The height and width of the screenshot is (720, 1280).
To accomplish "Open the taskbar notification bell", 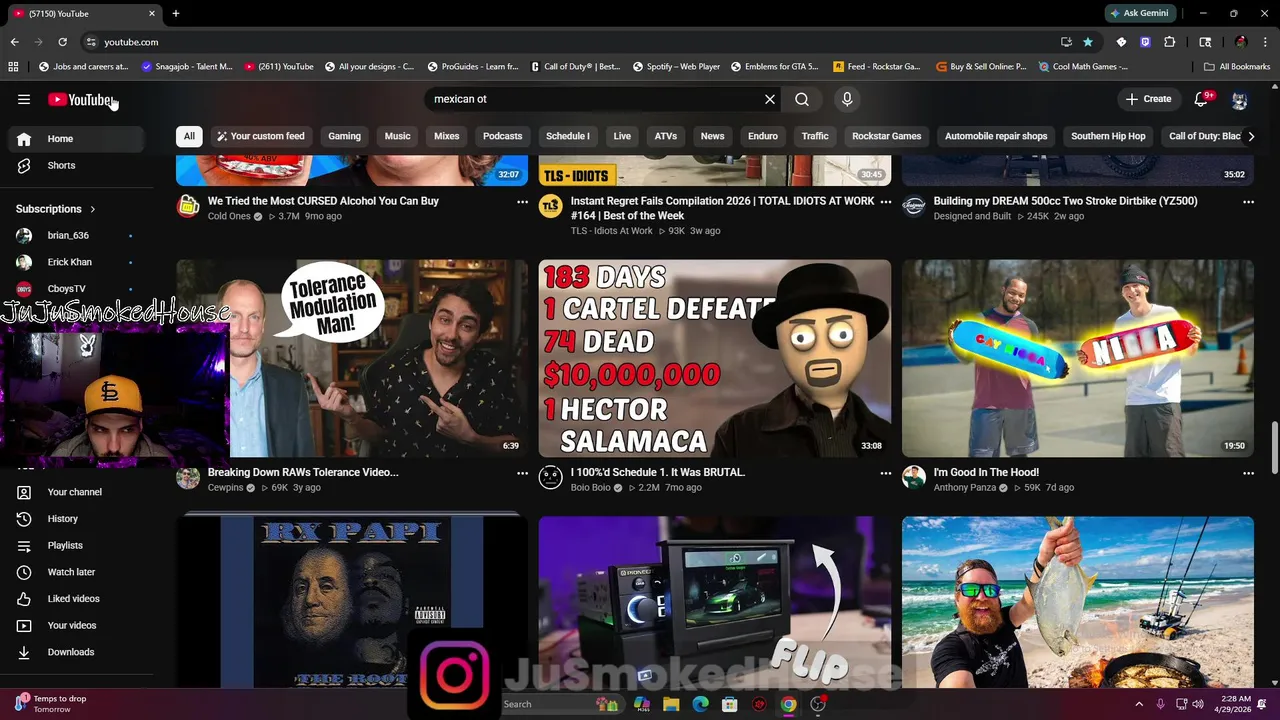I will tap(1262, 704).
